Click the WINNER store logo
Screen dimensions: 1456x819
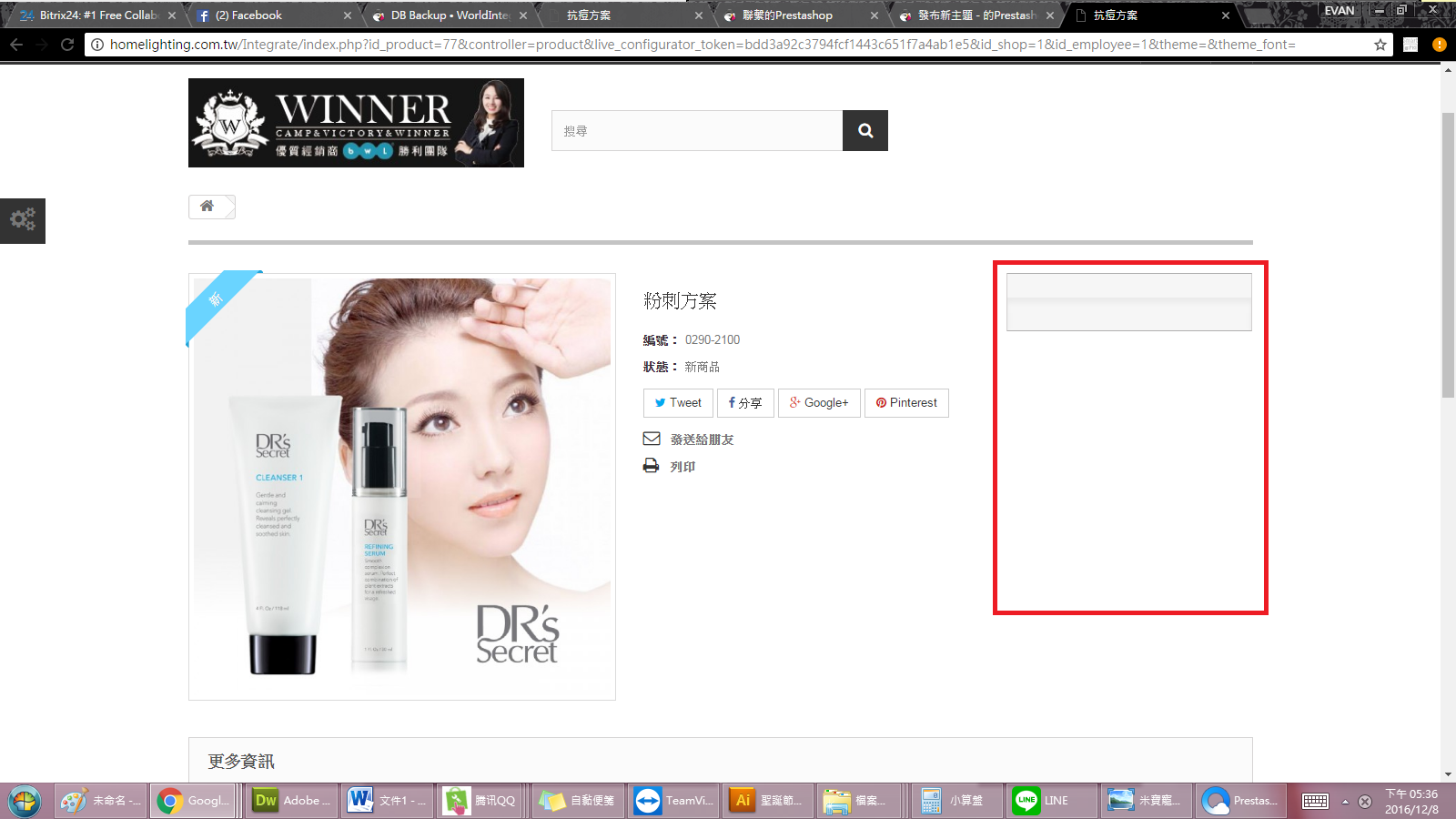356,123
